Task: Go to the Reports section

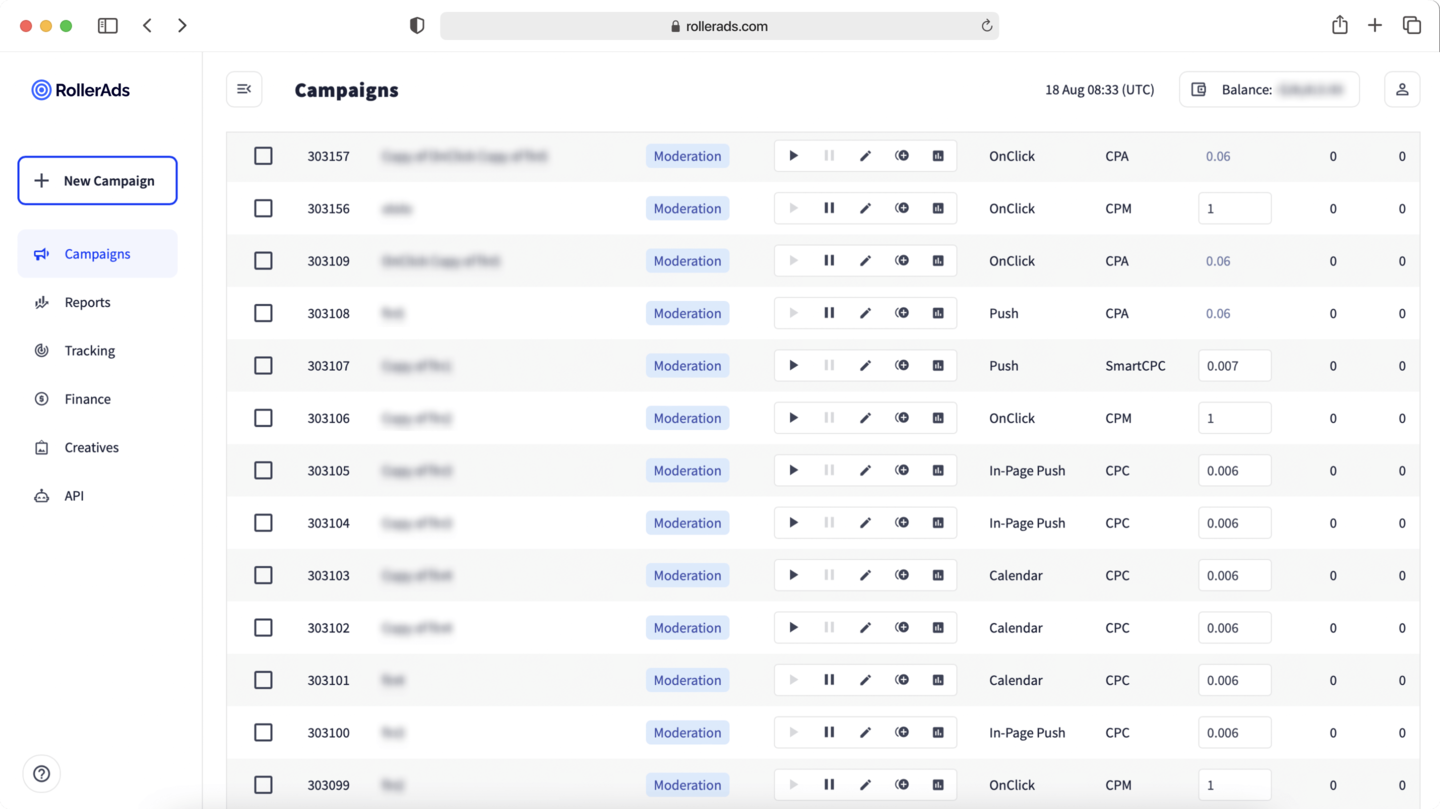Action: tap(87, 302)
